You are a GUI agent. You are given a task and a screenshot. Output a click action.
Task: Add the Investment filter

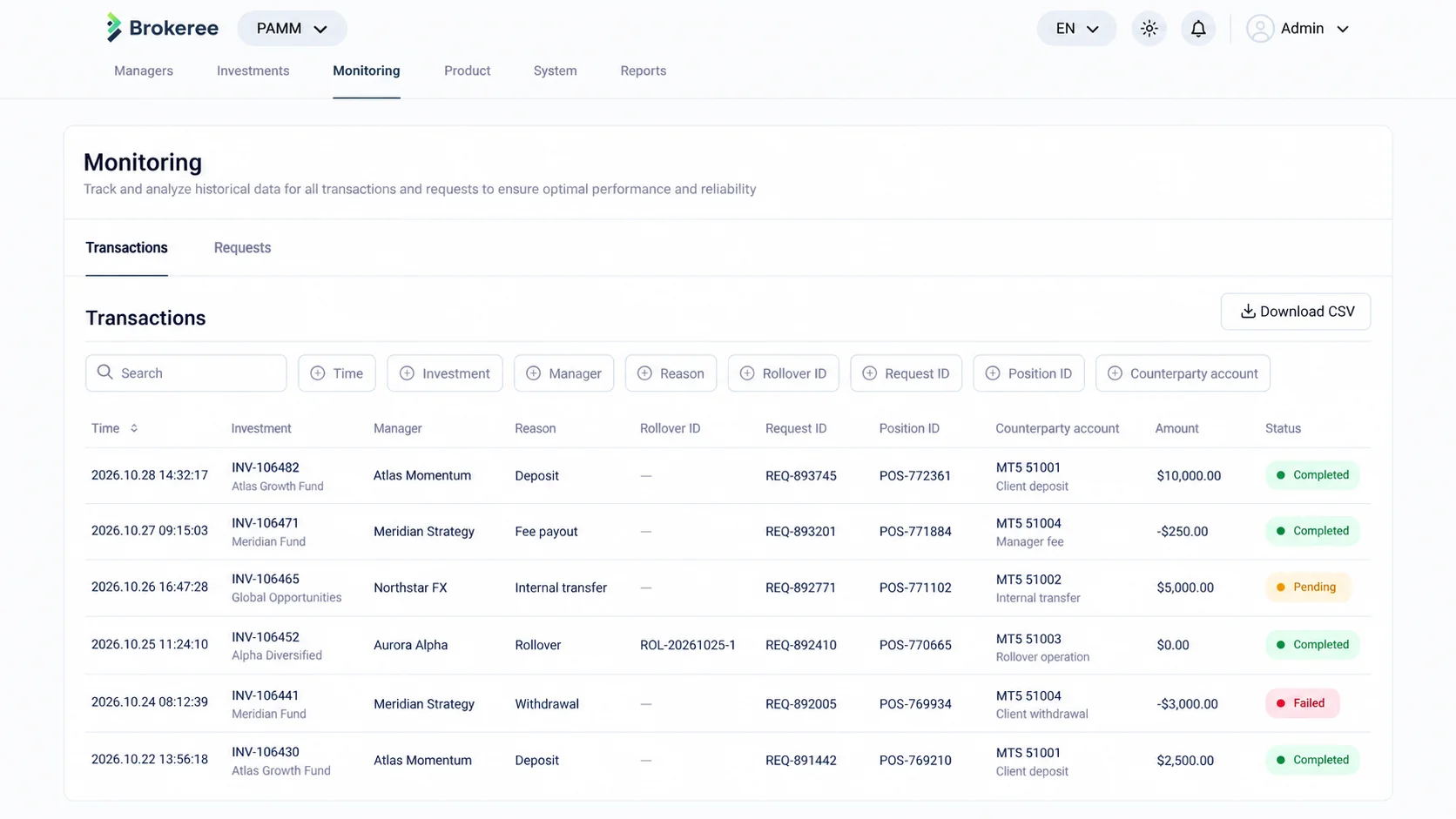[445, 373]
